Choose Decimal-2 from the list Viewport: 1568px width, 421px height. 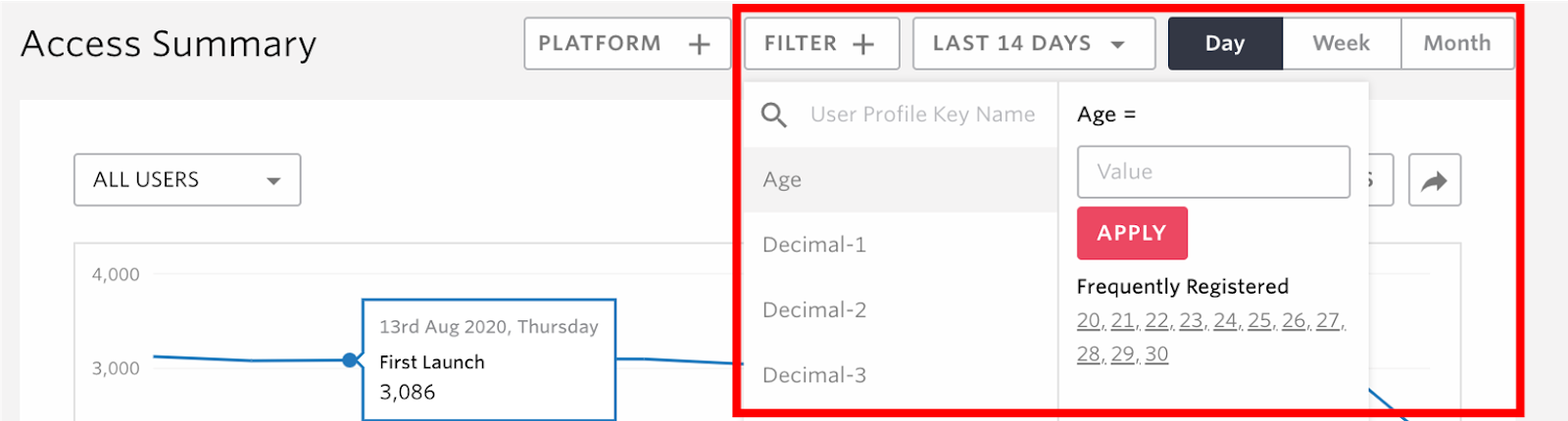pos(900,310)
